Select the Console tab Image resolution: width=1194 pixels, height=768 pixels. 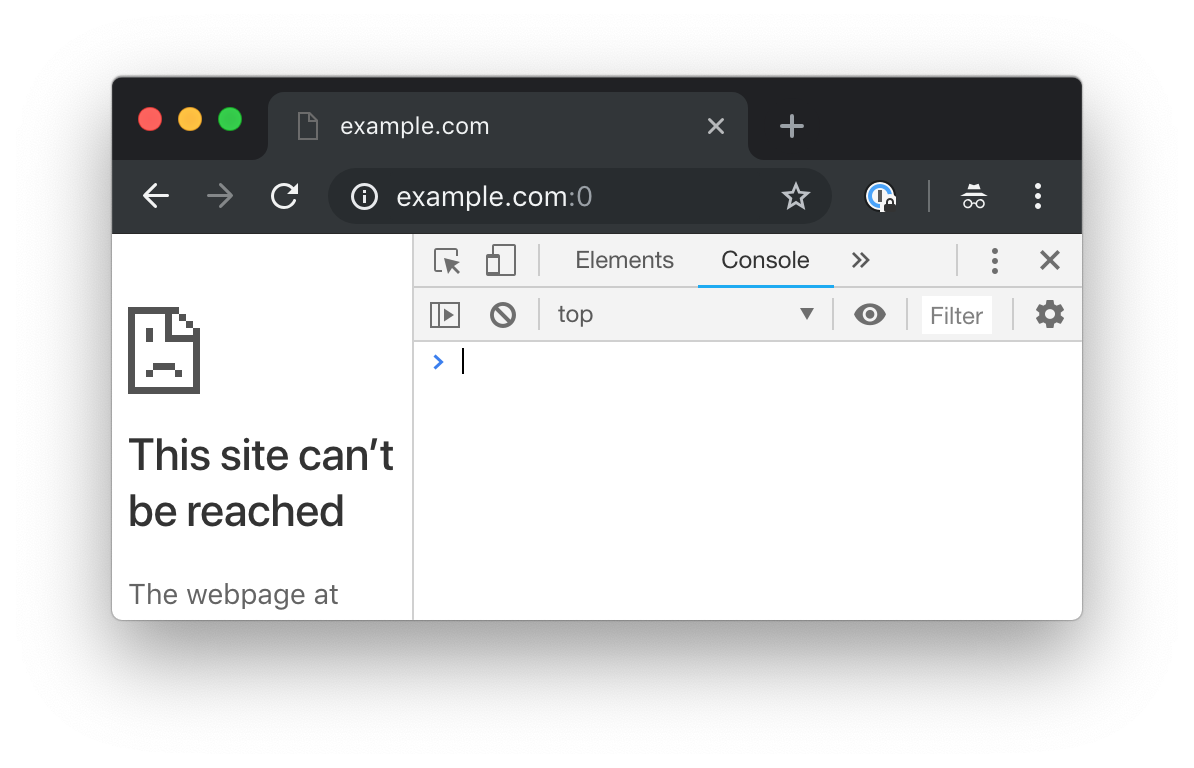coord(765,260)
